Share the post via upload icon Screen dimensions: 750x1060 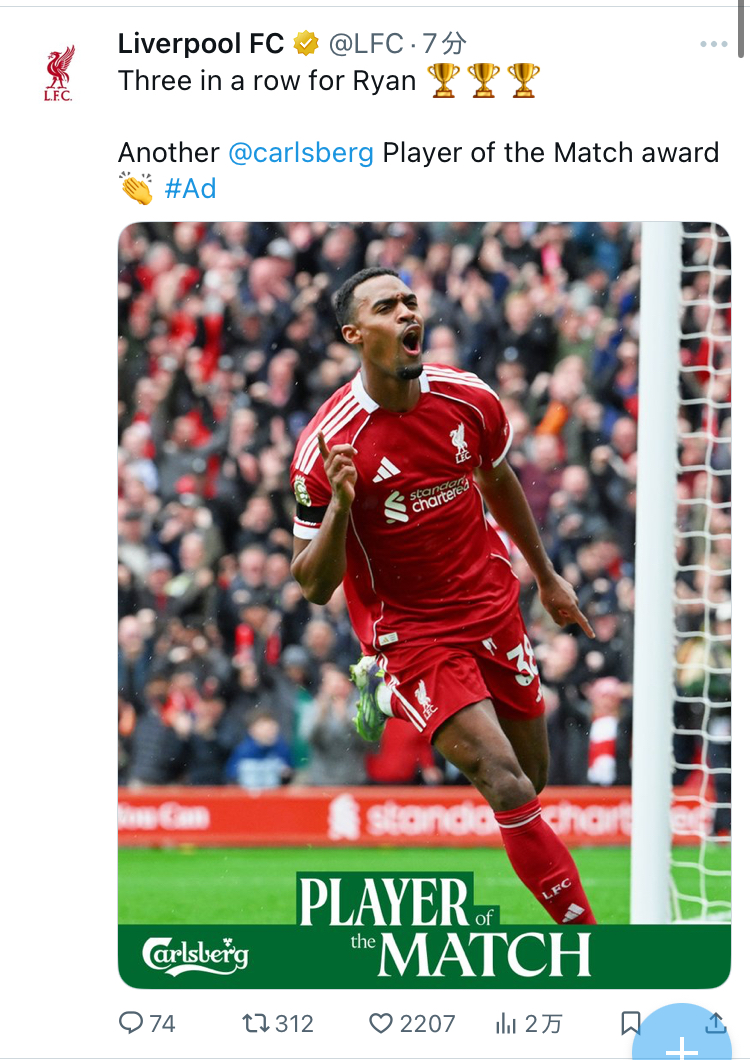click(x=716, y=1023)
